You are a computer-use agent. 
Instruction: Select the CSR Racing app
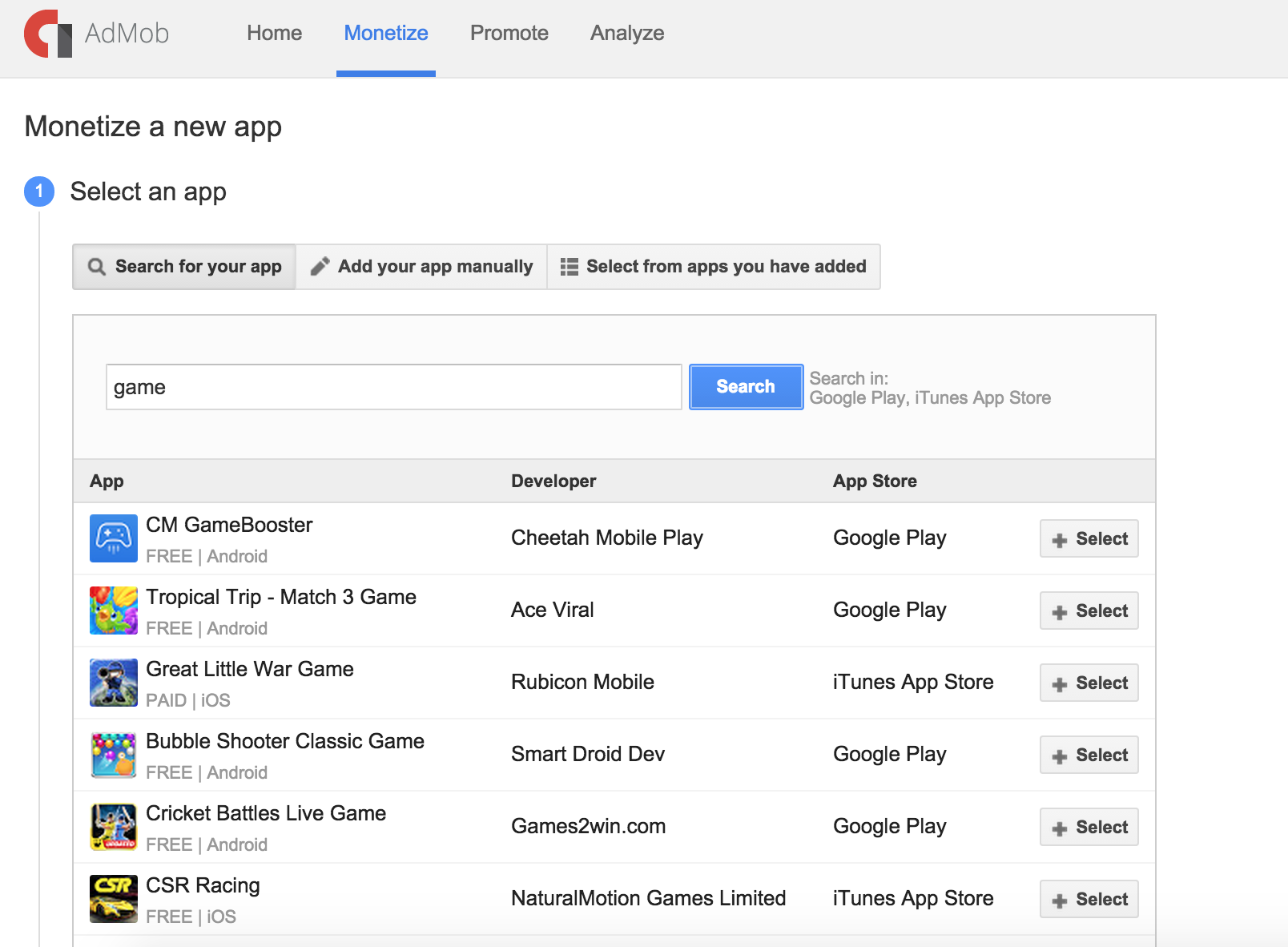coord(1089,899)
